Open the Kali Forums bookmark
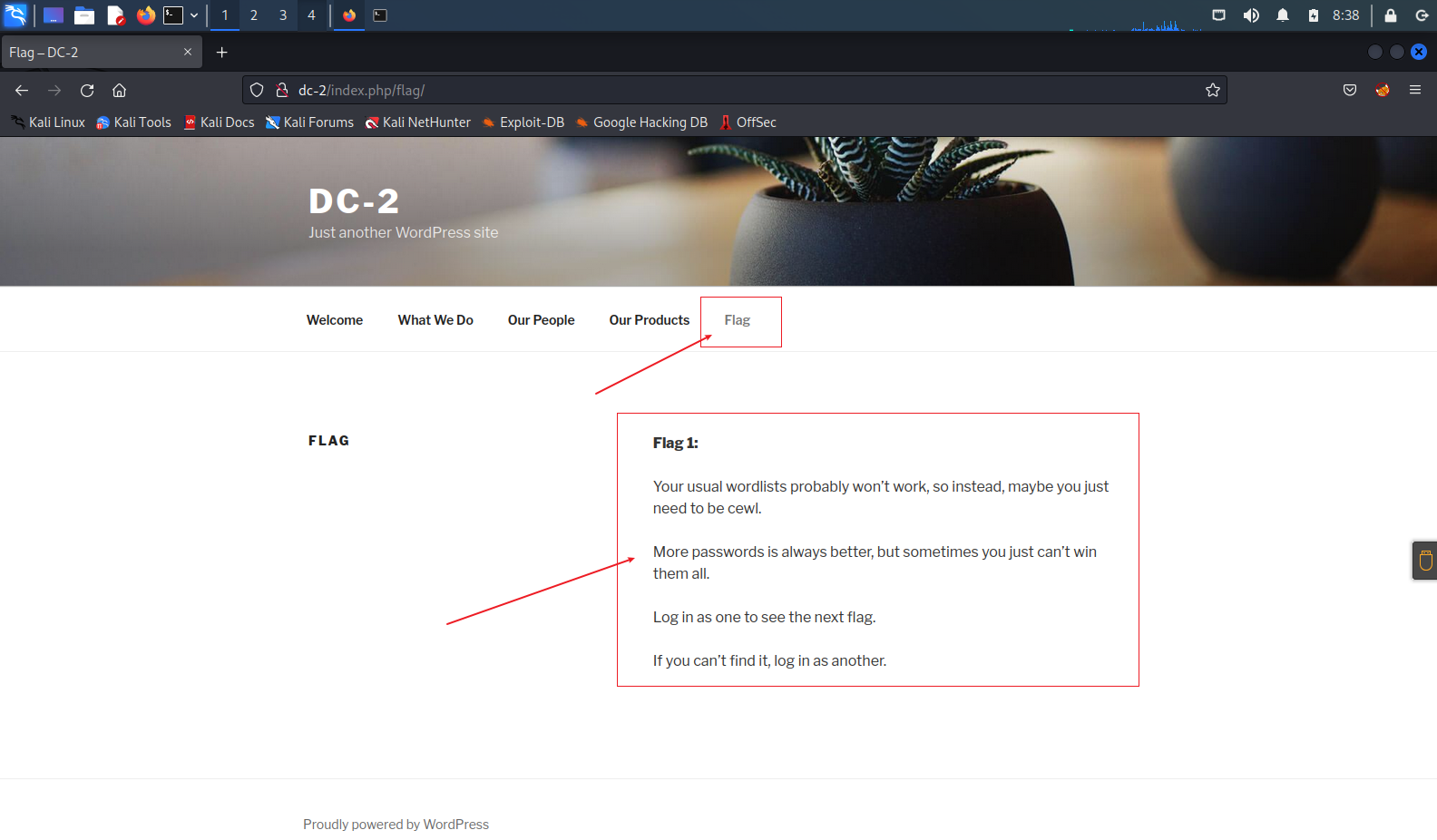 pyautogui.click(x=309, y=122)
